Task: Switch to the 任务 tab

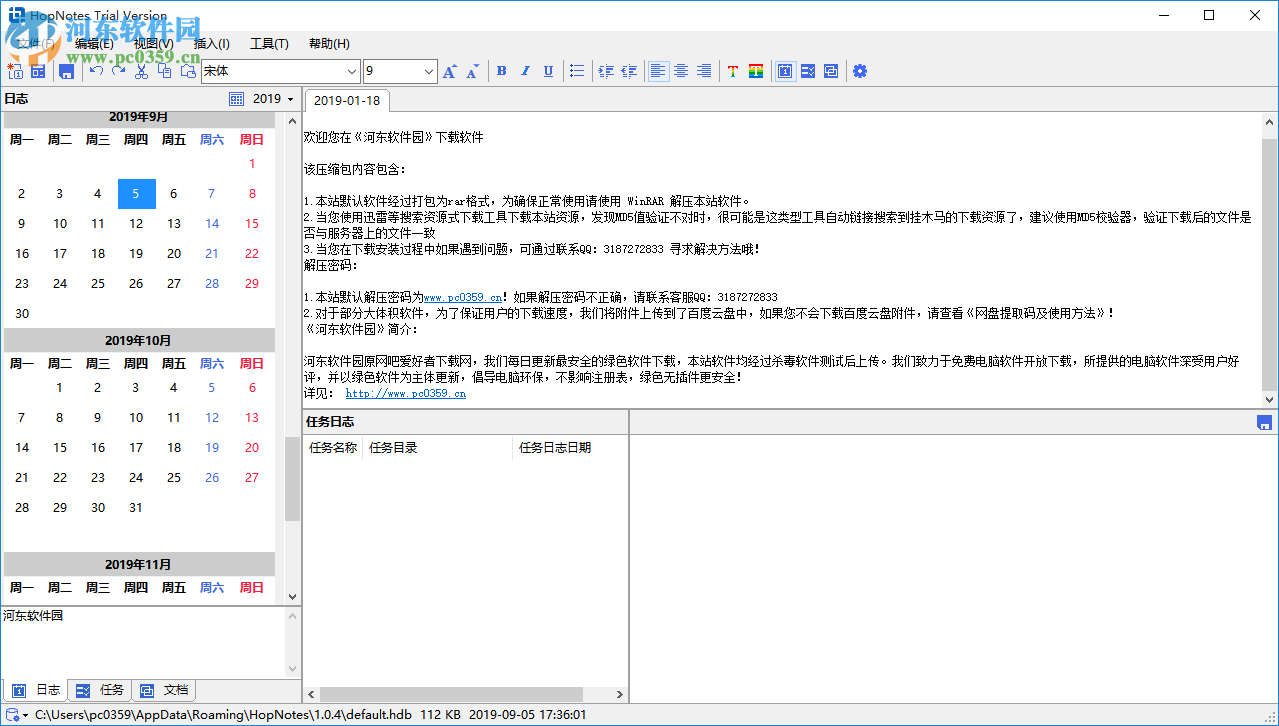Action: point(107,690)
